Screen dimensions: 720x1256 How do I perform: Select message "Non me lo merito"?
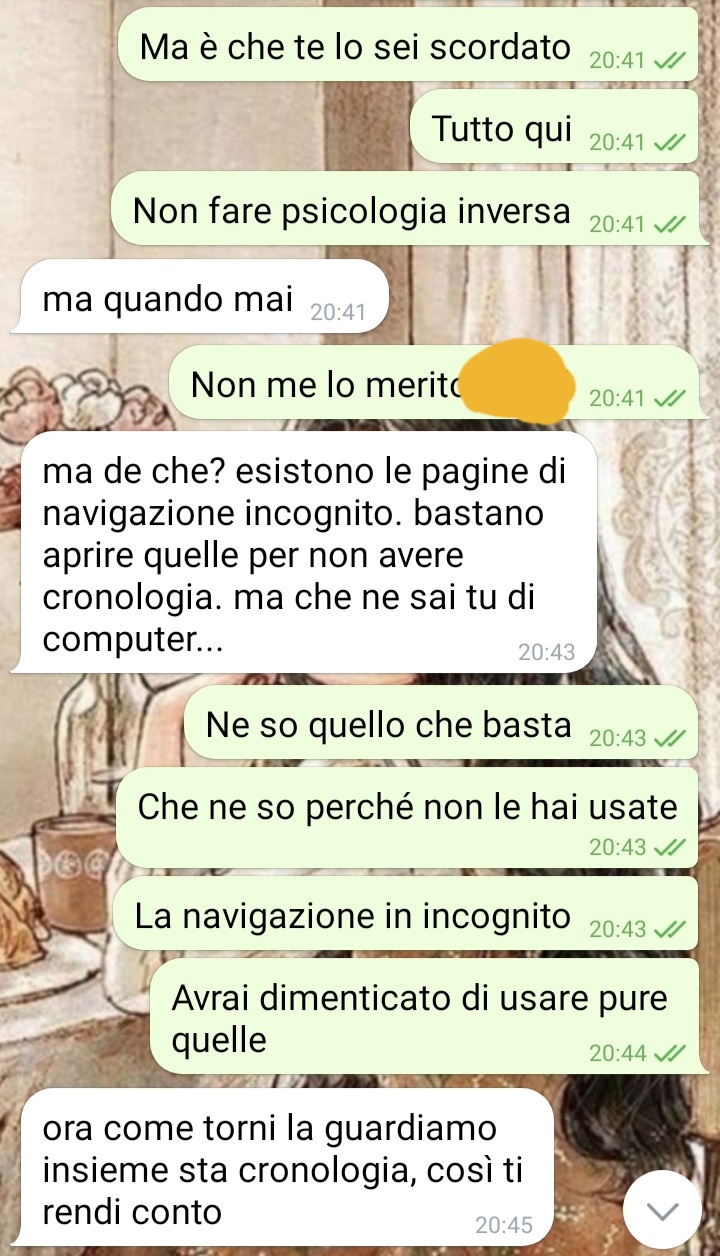433,382
